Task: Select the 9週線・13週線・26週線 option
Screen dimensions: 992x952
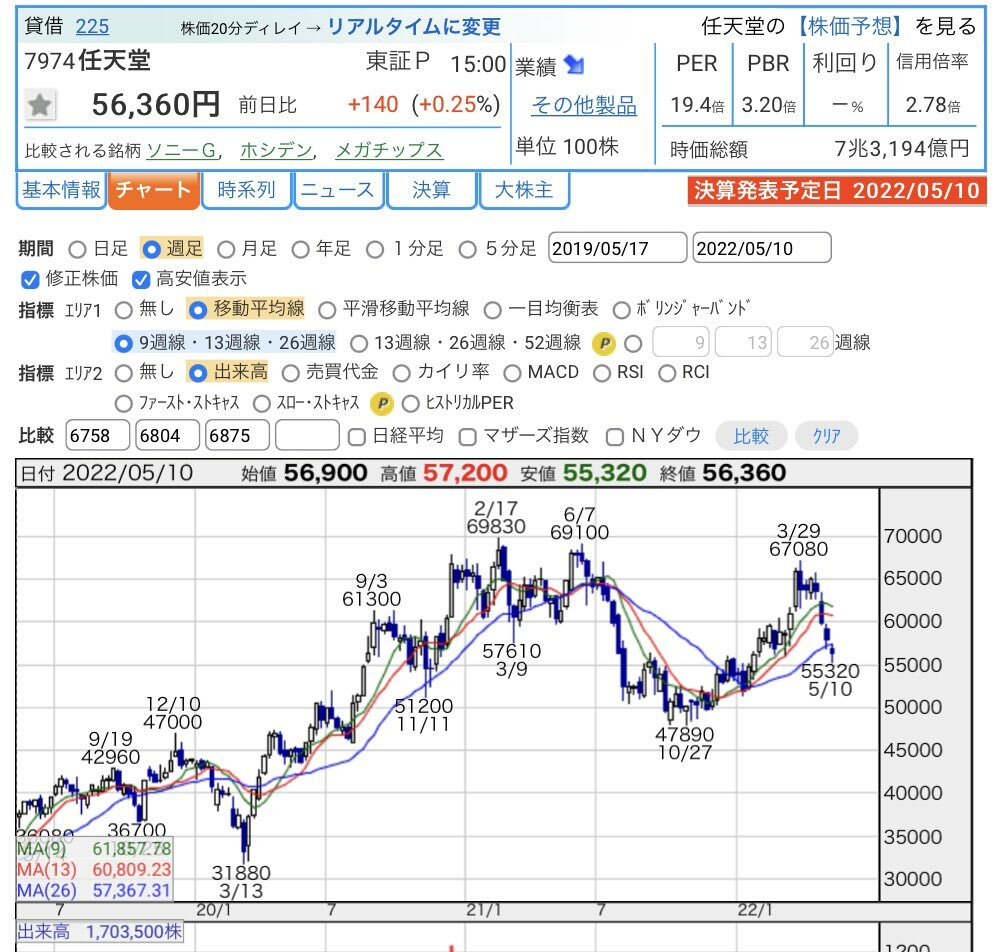Action: 123,343
